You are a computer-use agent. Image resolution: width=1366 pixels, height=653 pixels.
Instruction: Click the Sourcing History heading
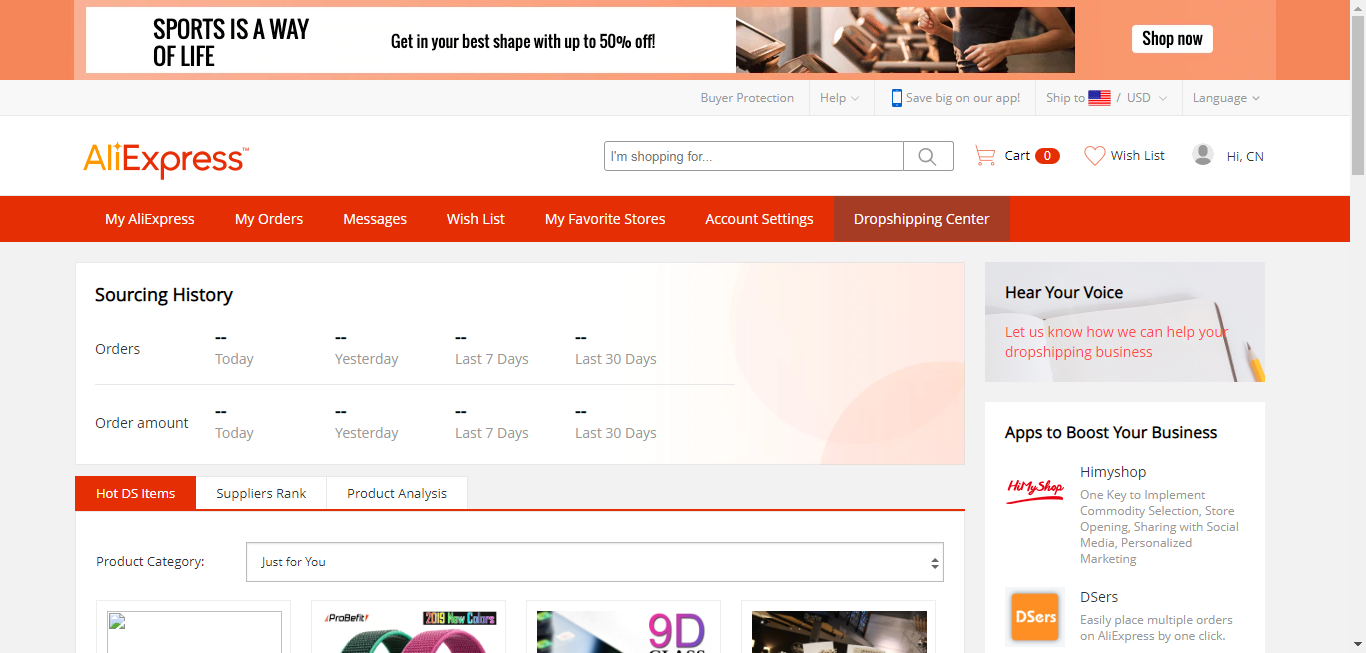(x=164, y=295)
